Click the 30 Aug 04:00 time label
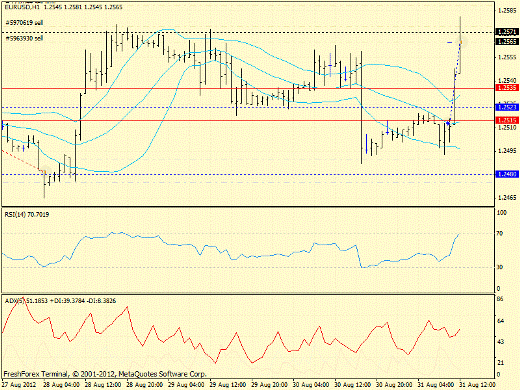The height and width of the screenshot is (390, 520). [311, 385]
